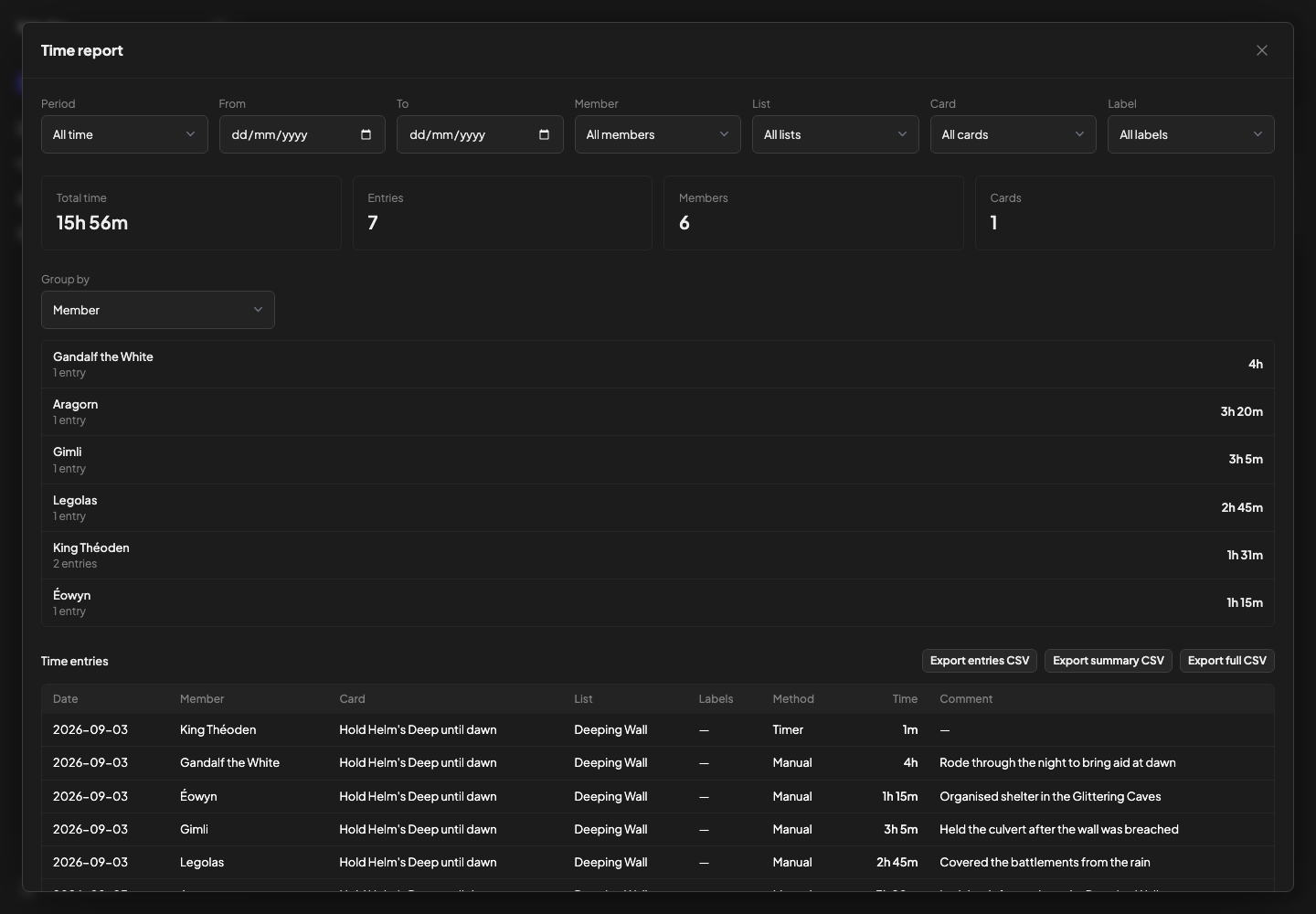
Task: Click Gandalf the White in the time entries table
Action: click(229, 763)
